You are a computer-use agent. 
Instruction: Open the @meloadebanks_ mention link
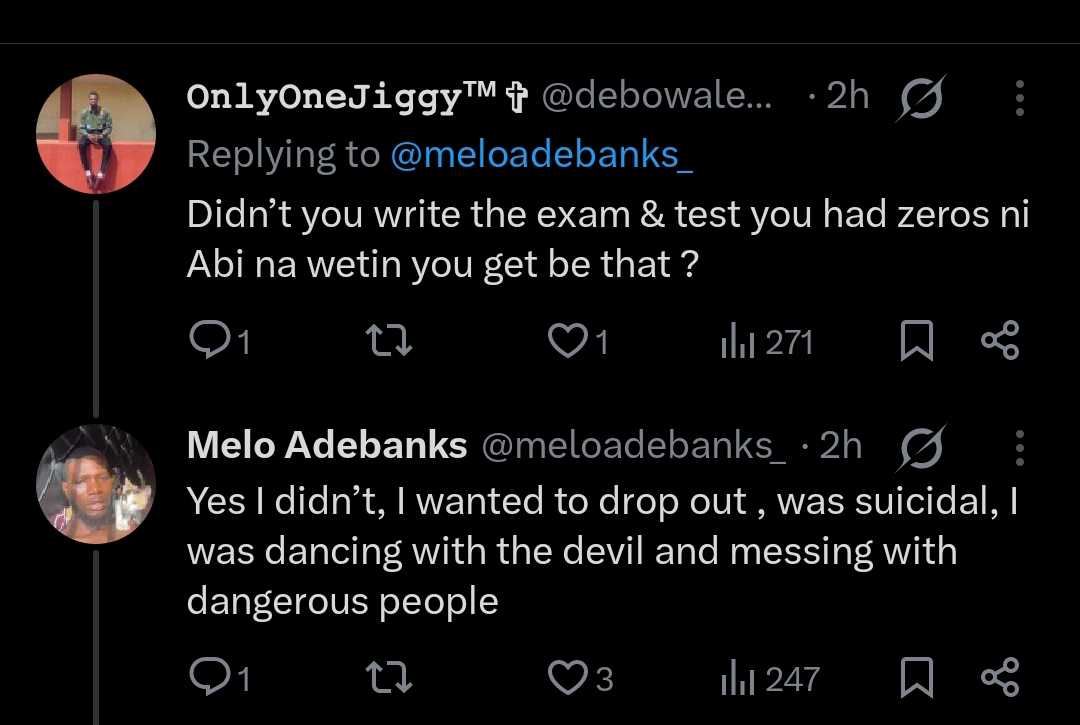pyautogui.click(x=541, y=155)
